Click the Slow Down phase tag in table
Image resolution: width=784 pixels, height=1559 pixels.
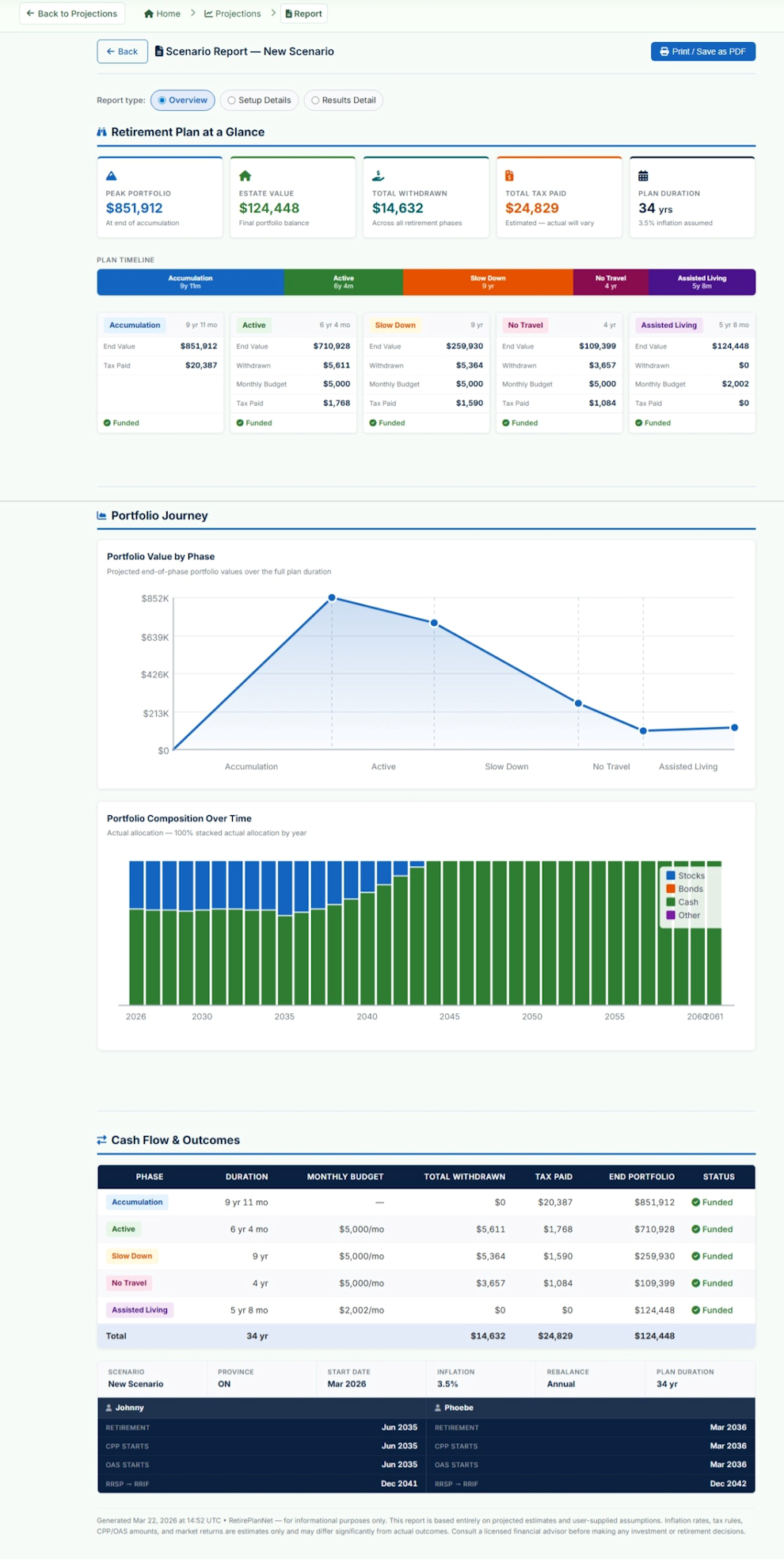(x=131, y=1256)
